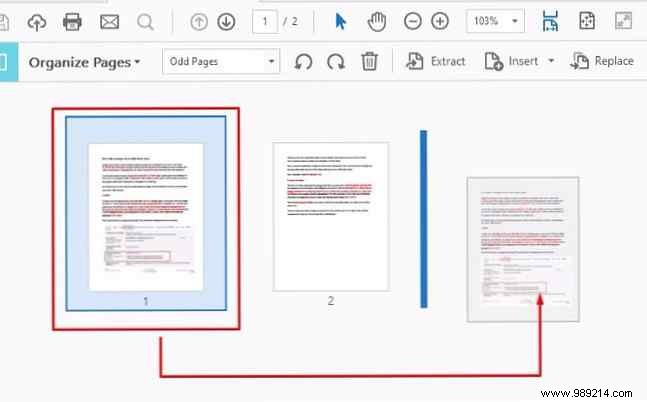Screen dimensions: 647x402
Task: Choose the selection arrow tool
Action: point(340,21)
